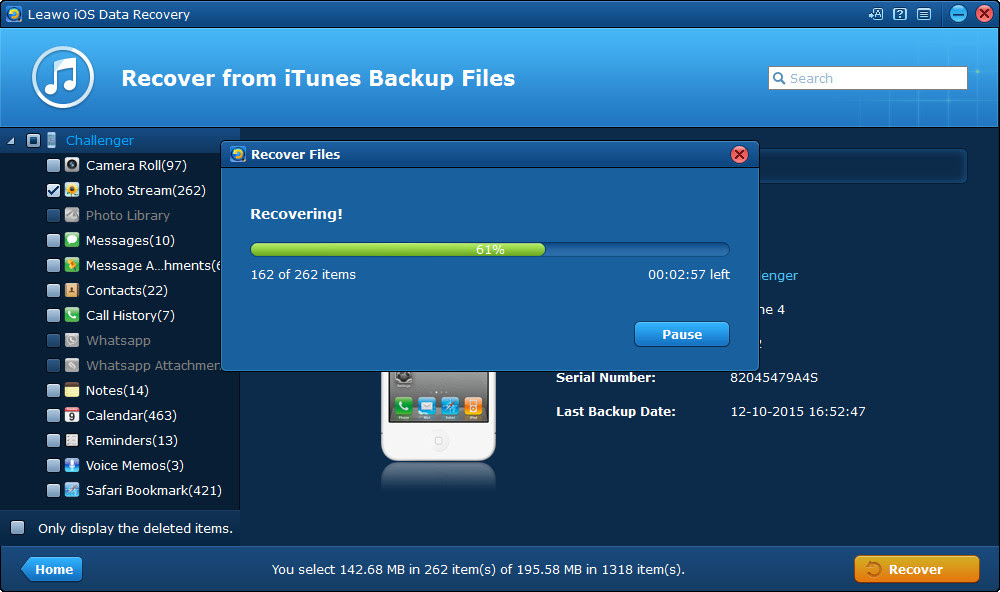Check the Message Attachments checkbox

pyautogui.click(x=54, y=265)
